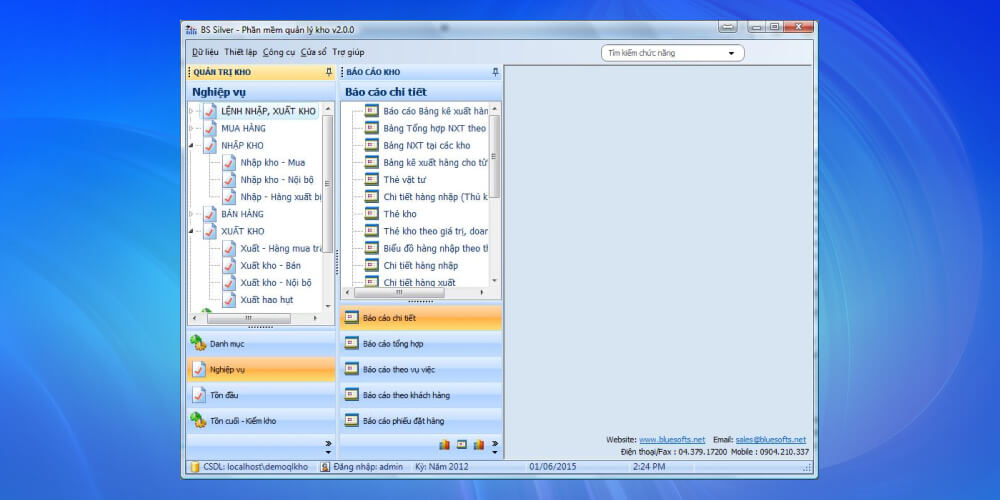
Task: Open the Cửa sổ menu
Action: click(x=313, y=52)
